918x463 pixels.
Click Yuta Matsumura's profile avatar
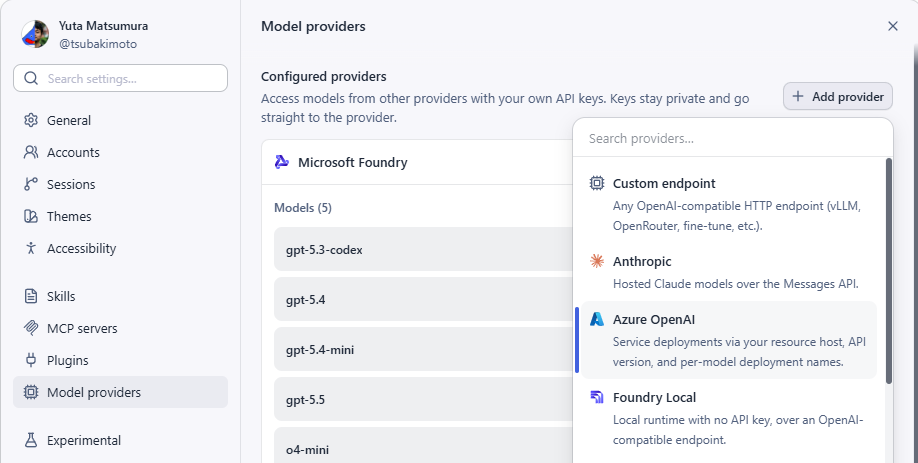35,35
